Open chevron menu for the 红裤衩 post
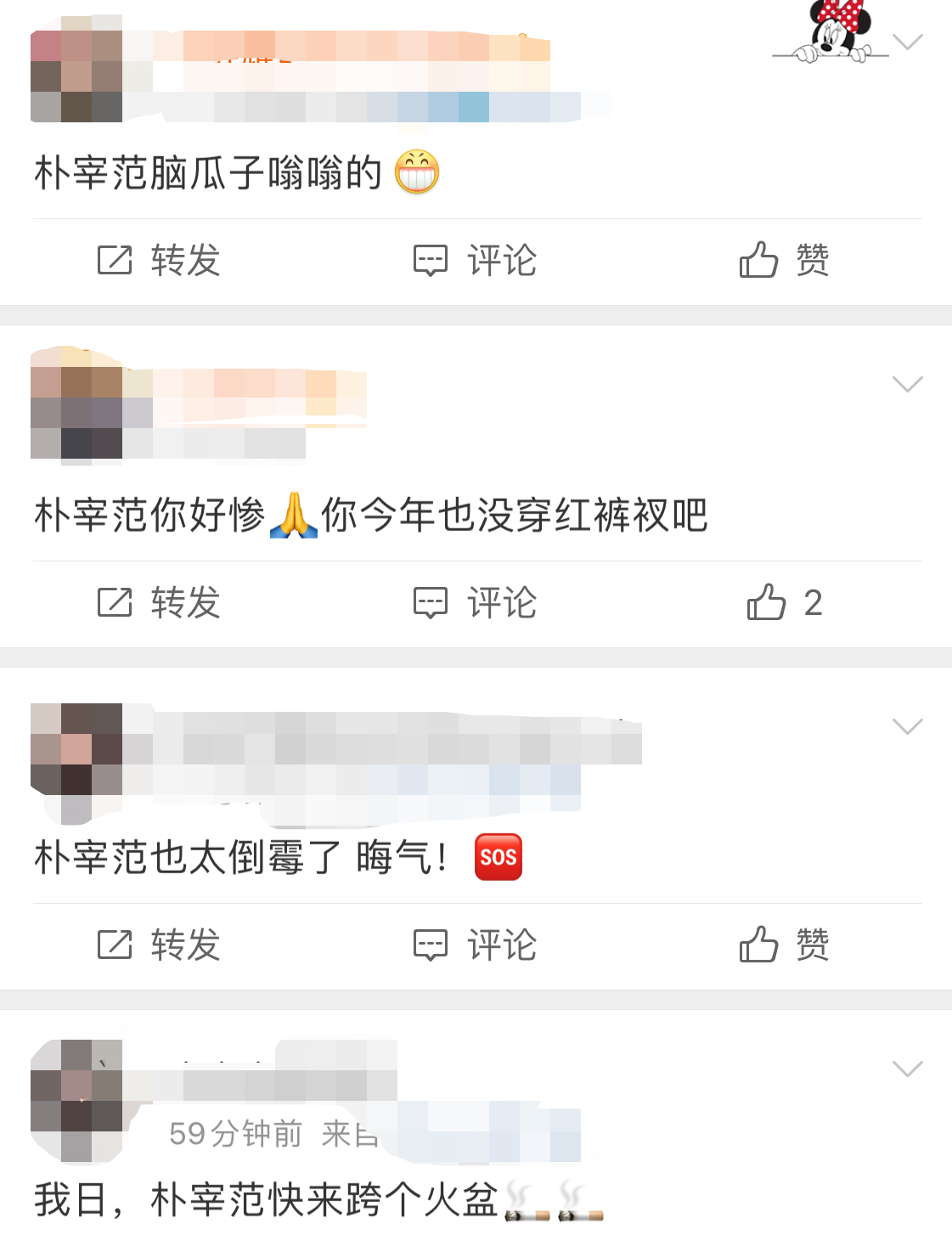 click(x=908, y=384)
